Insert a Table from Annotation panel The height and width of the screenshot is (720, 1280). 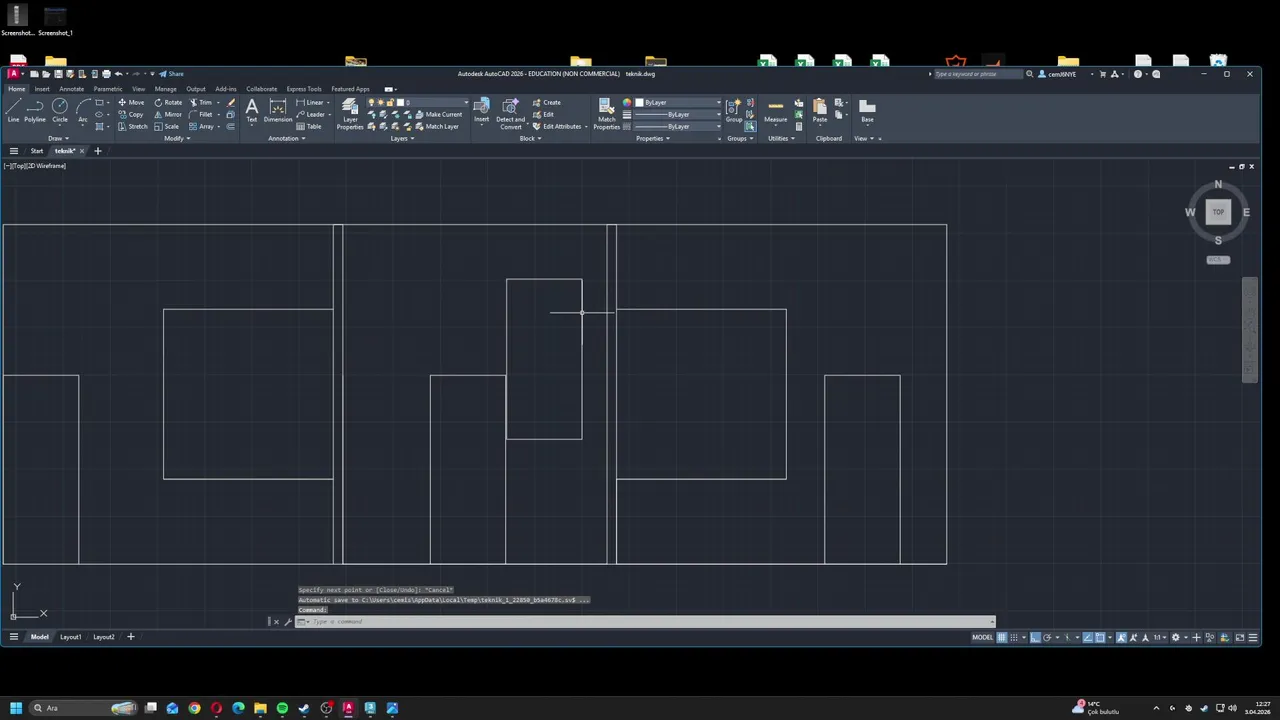[308, 126]
